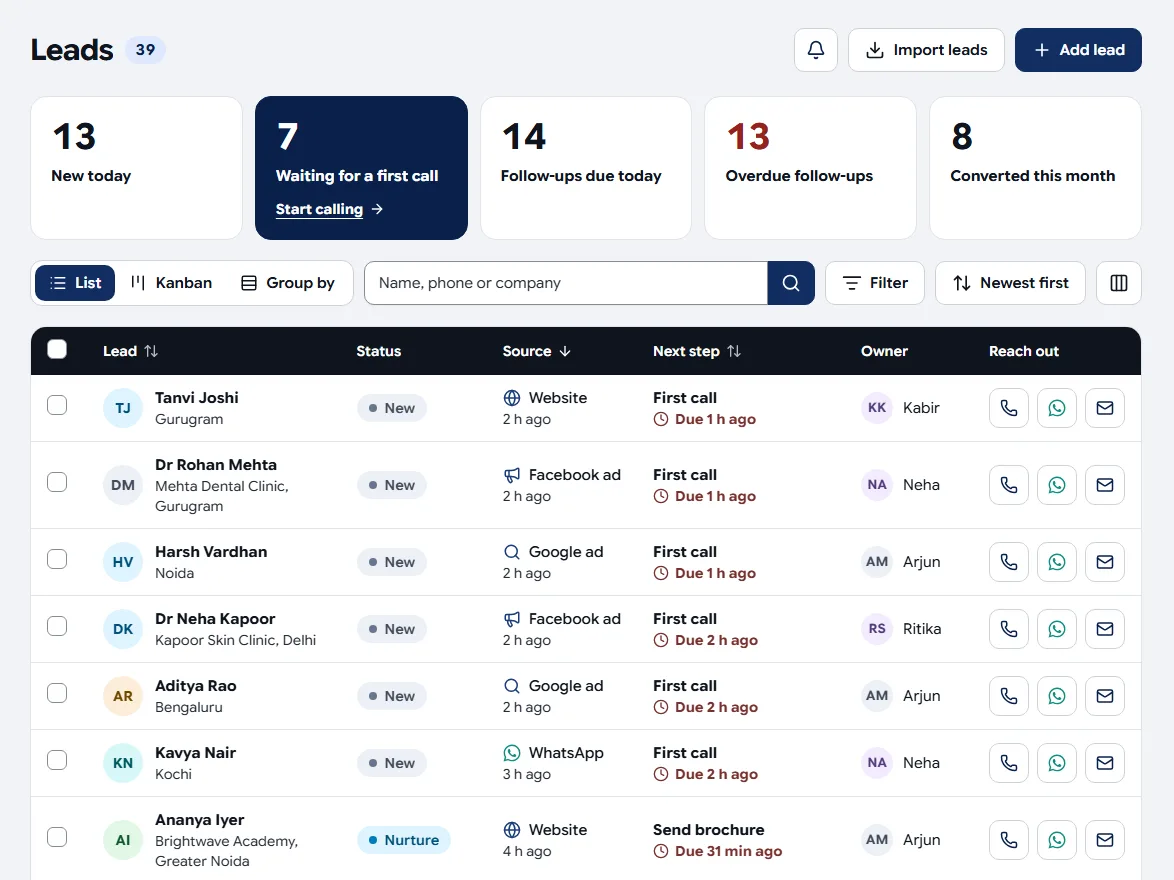The image size is (1174, 880).
Task: Select the Dr Rohan Mehta row checkbox
Action: tap(57, 482)
